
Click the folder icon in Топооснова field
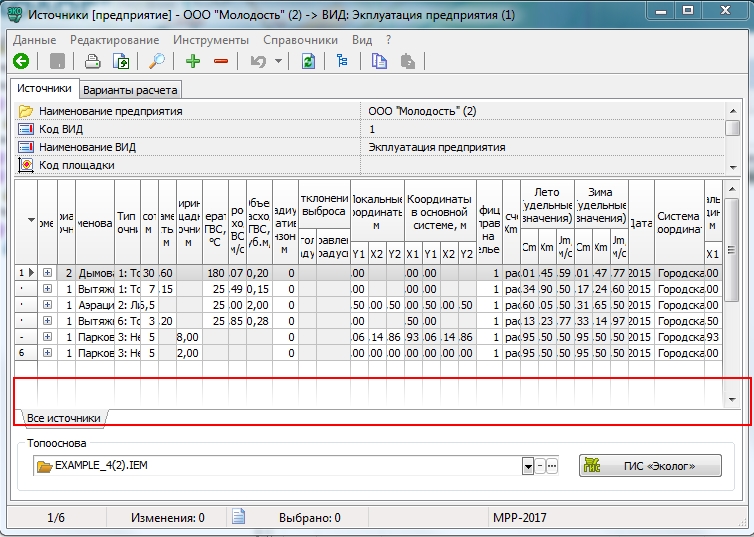[x=44, y=466]
